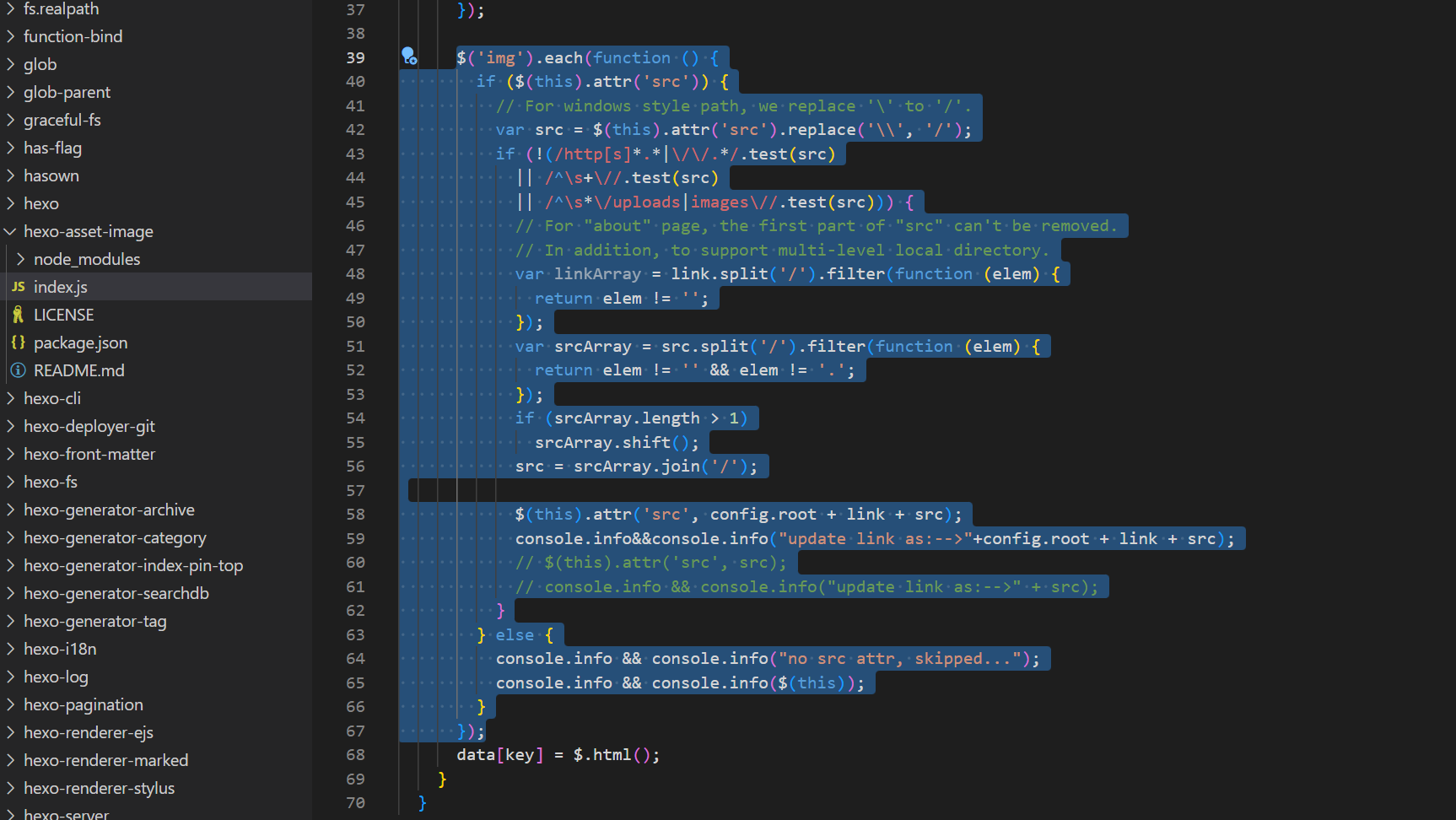Click line number 57 in gutter
The width and height of the screenshot is (1456, 820).
point(355,490)
